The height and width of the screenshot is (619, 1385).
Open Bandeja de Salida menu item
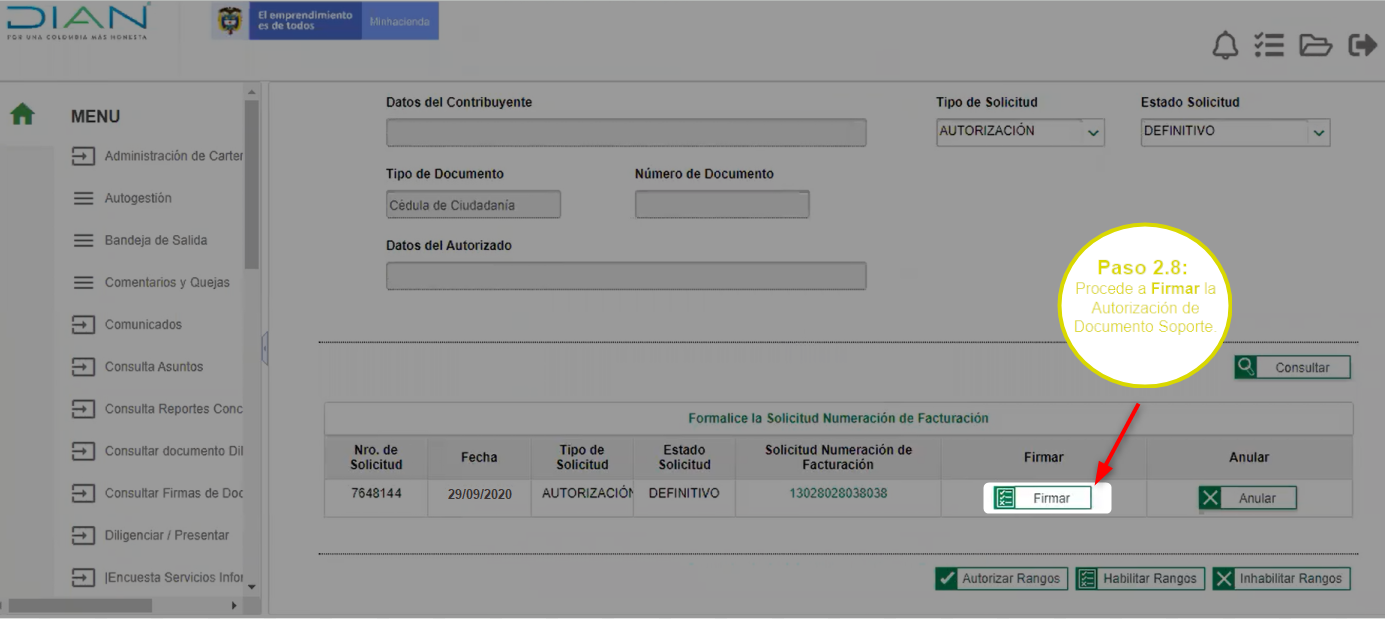tap(156, 241)
